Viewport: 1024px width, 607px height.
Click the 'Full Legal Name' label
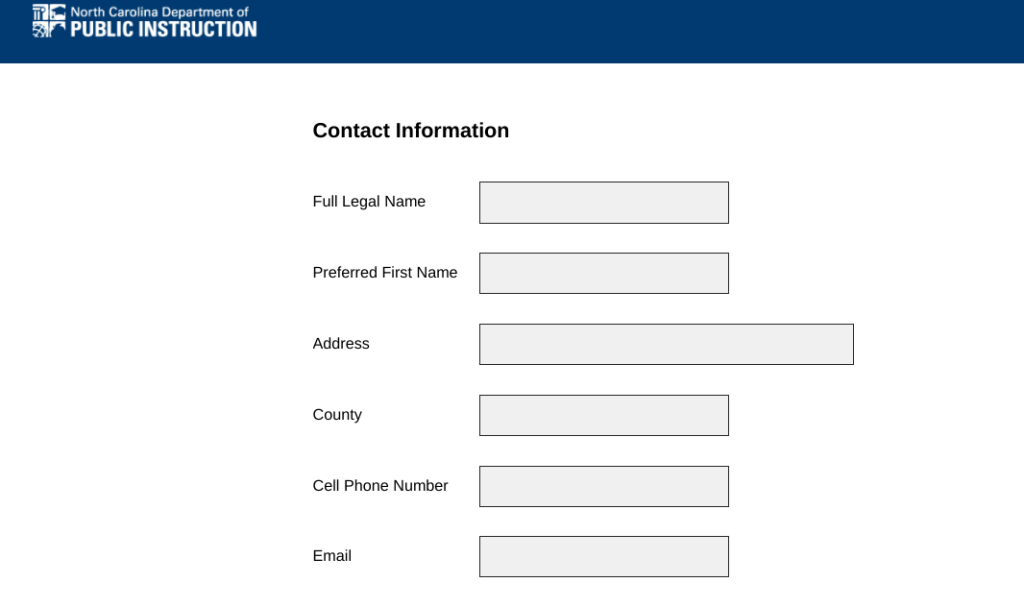369,202
